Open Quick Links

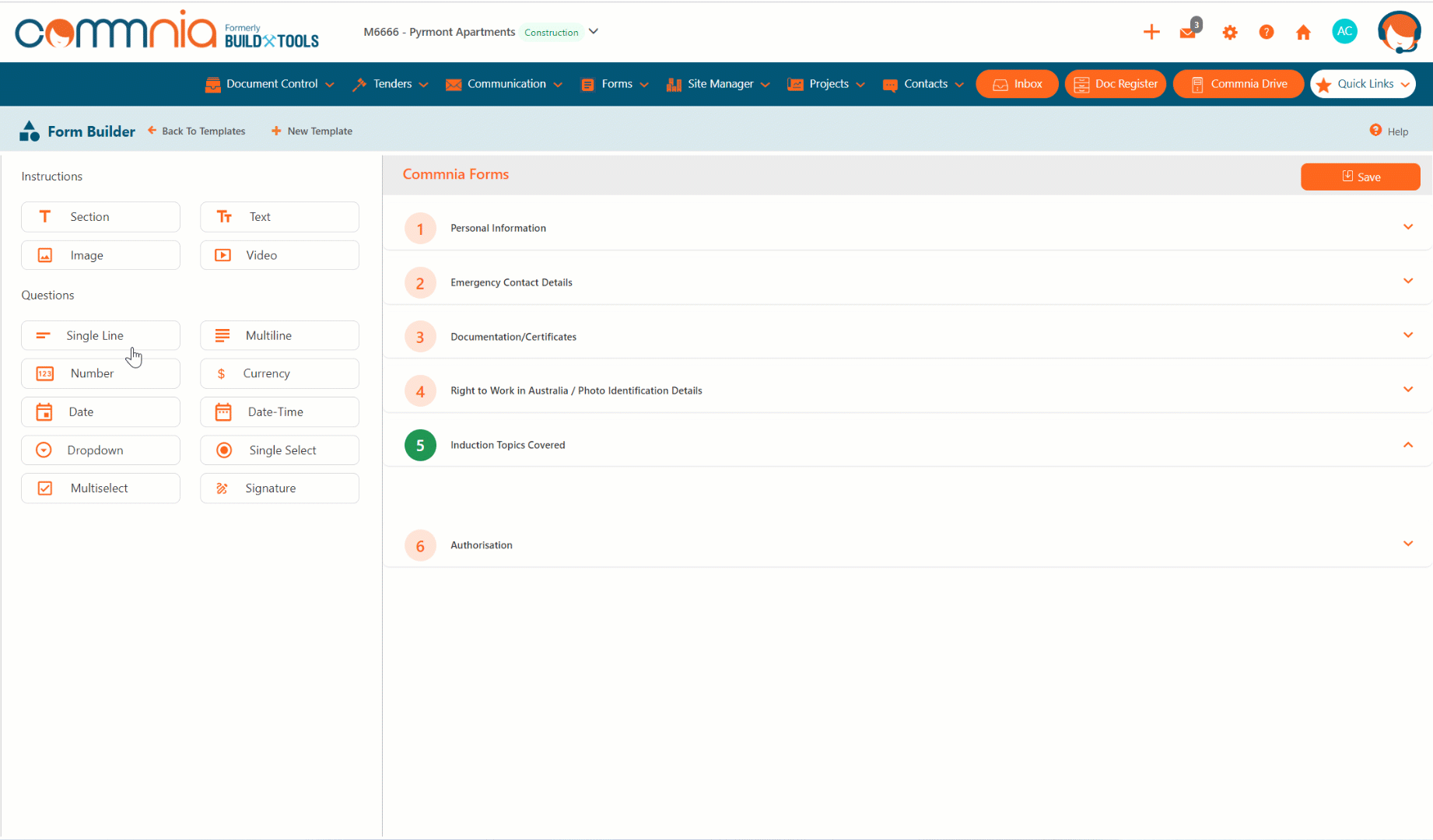click(x=1362, y=83)
